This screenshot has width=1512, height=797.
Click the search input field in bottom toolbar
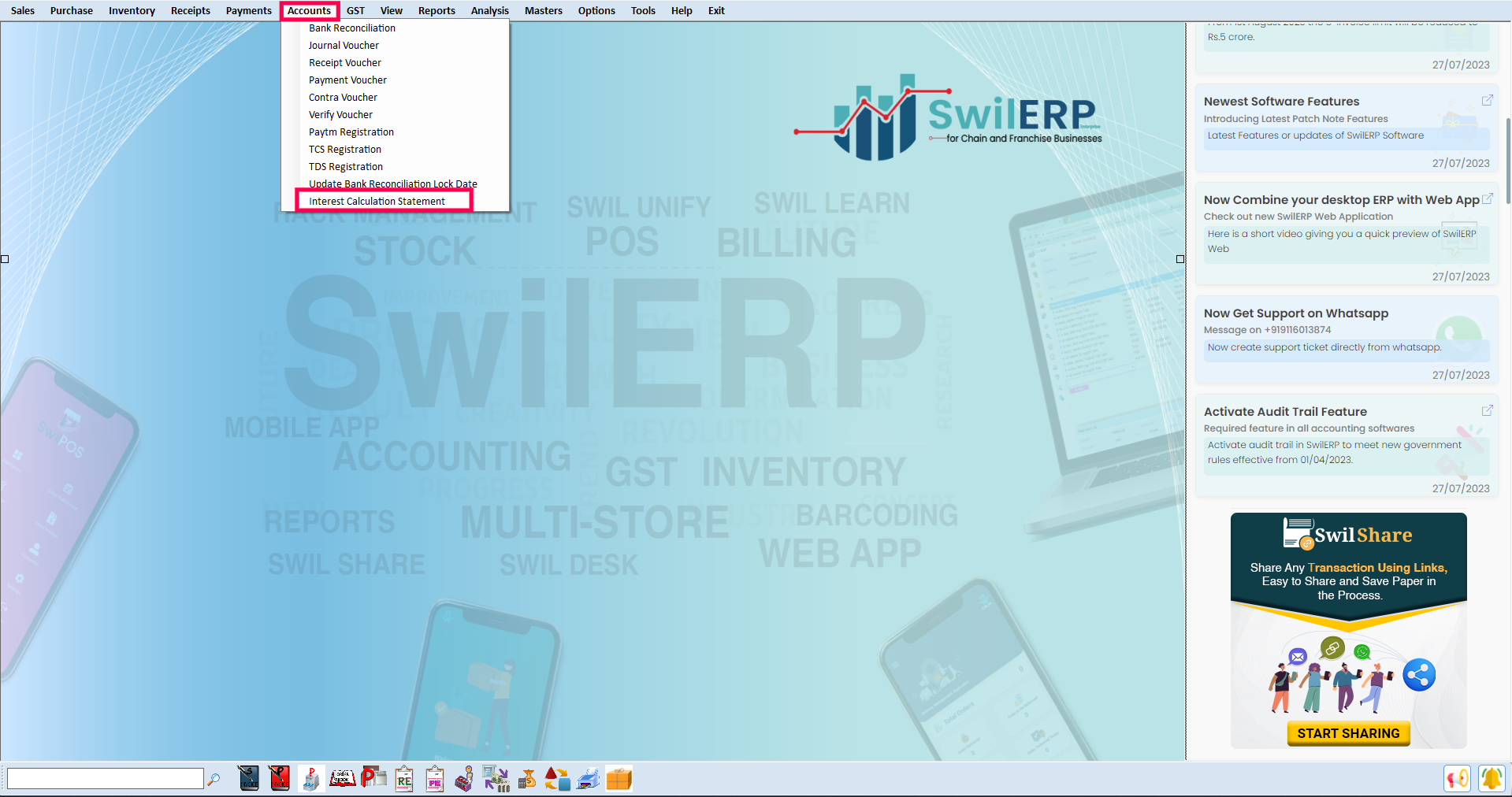[x=105, y=779]
